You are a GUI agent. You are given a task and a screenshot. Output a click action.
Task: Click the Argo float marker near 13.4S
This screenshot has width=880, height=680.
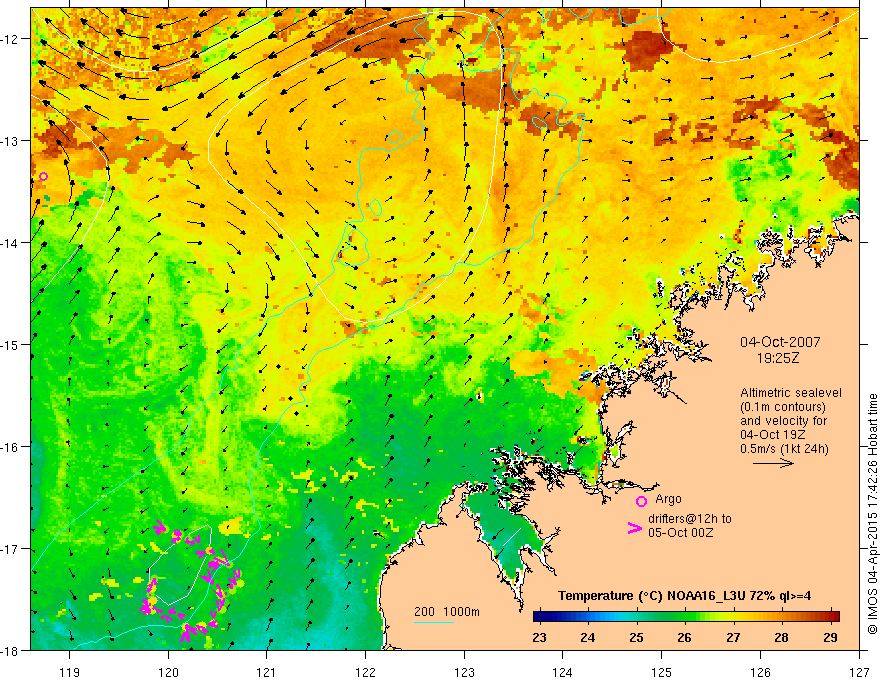(x=44, y=176)
